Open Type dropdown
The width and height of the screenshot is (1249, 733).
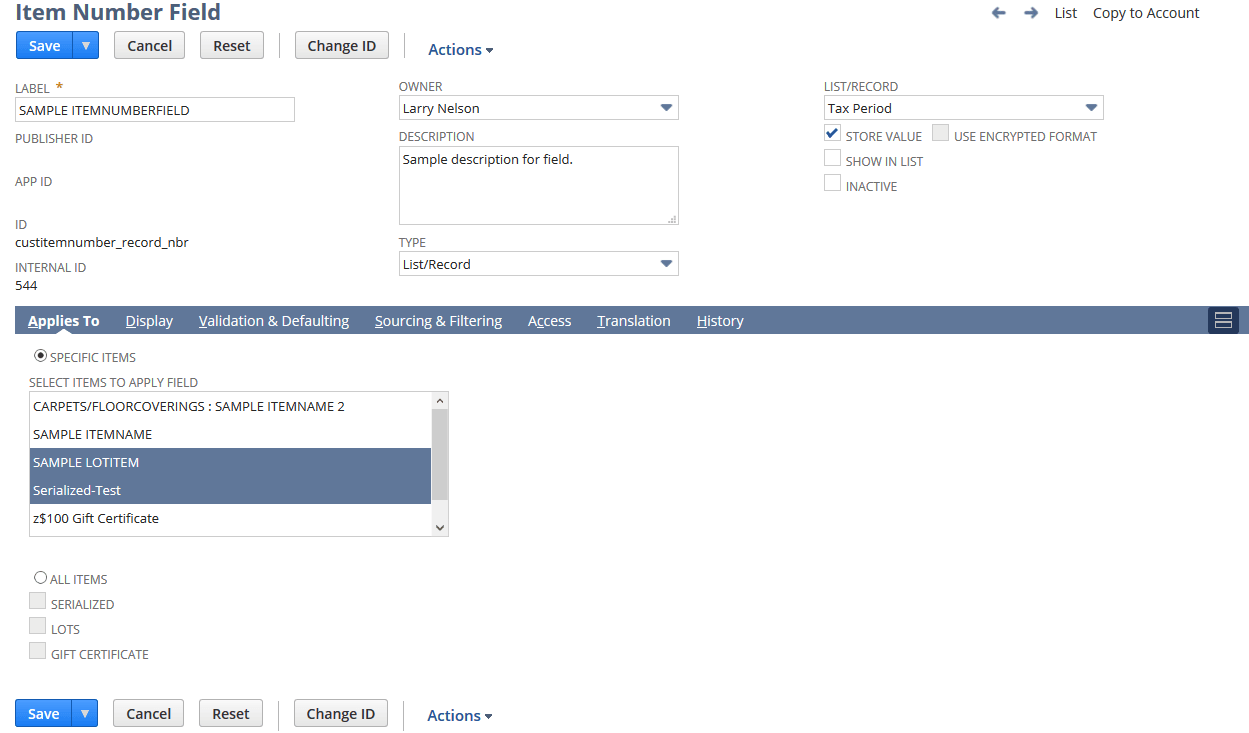(x=666, y=264)
